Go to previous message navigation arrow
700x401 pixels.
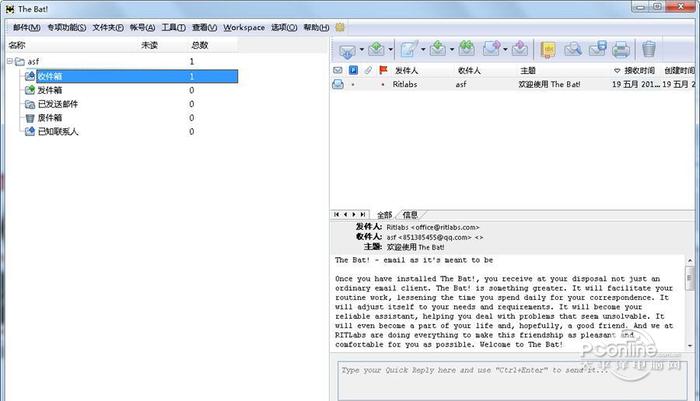[x=345, y=215]
